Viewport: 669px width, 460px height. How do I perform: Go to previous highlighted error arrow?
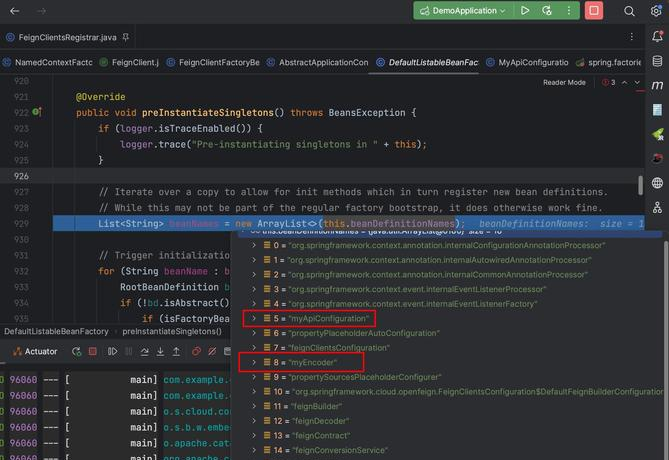click(625, 82)
